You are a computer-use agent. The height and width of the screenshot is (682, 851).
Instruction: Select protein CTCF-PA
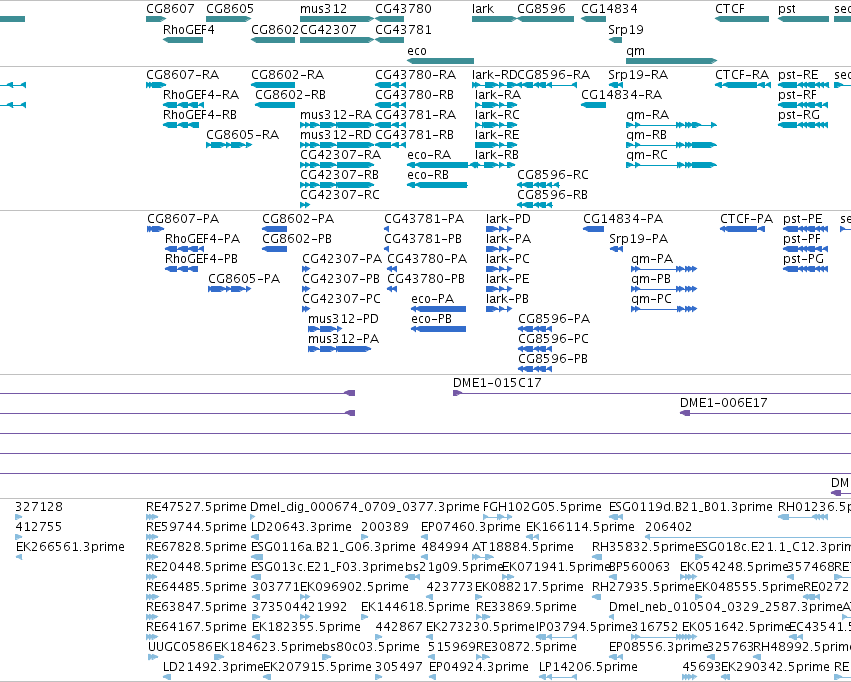coord(746,219)
